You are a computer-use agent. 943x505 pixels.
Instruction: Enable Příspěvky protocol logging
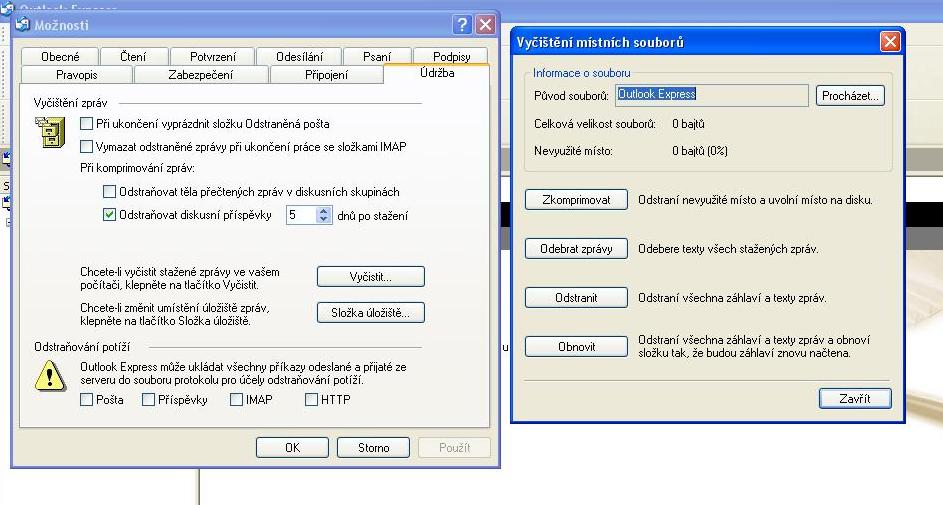pos(148,399)
